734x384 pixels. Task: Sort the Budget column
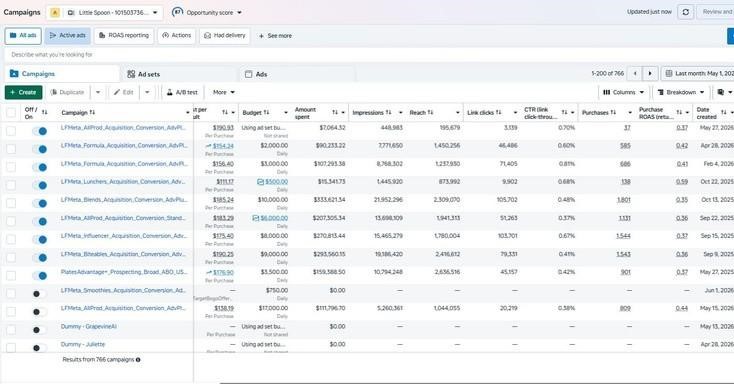[266, 112]
